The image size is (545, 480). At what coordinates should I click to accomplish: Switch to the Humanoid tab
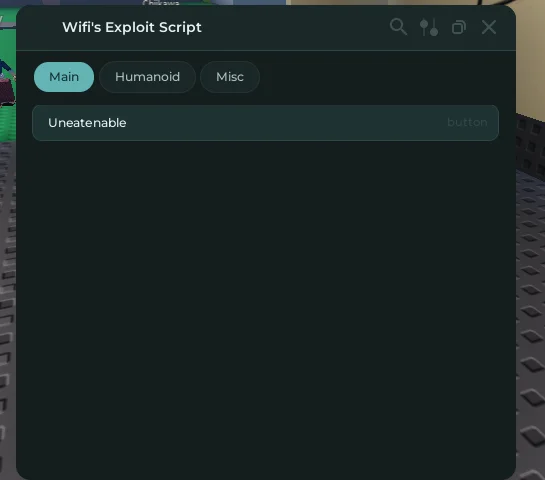pos(147,77)
